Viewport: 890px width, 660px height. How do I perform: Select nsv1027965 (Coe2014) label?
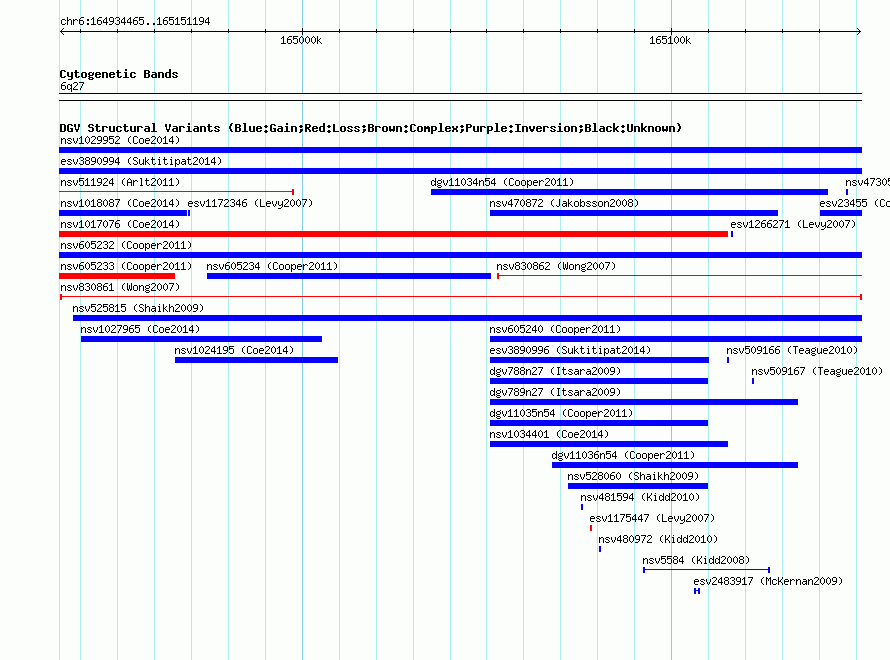140,329
